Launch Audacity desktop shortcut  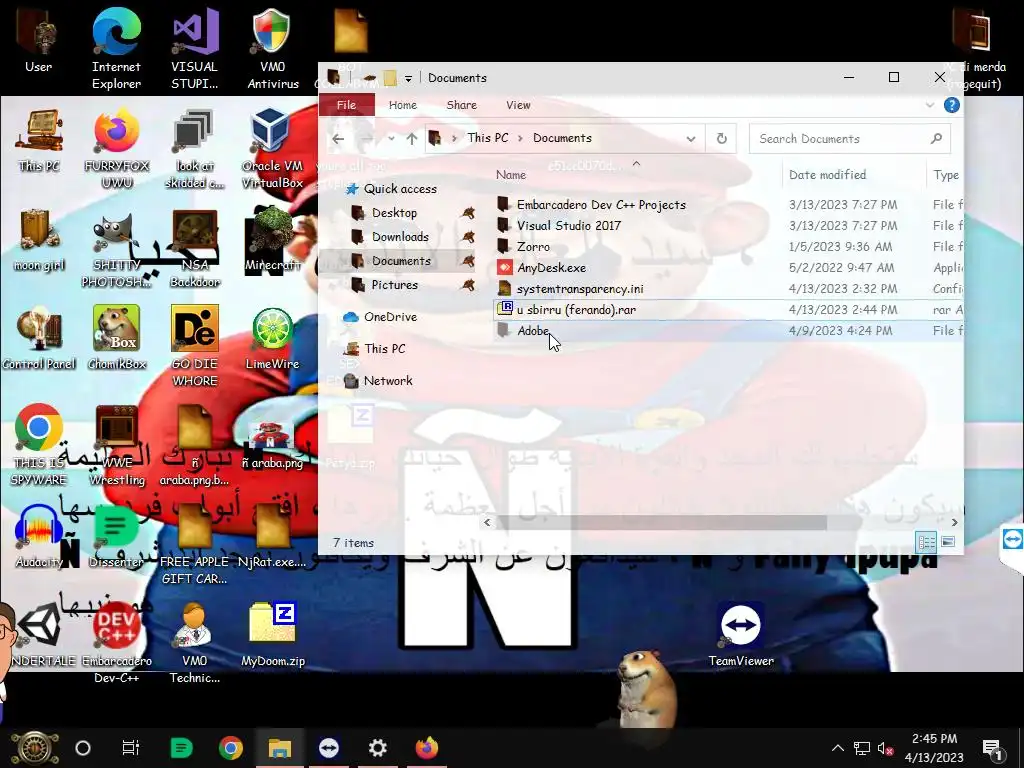pos(39,536)
